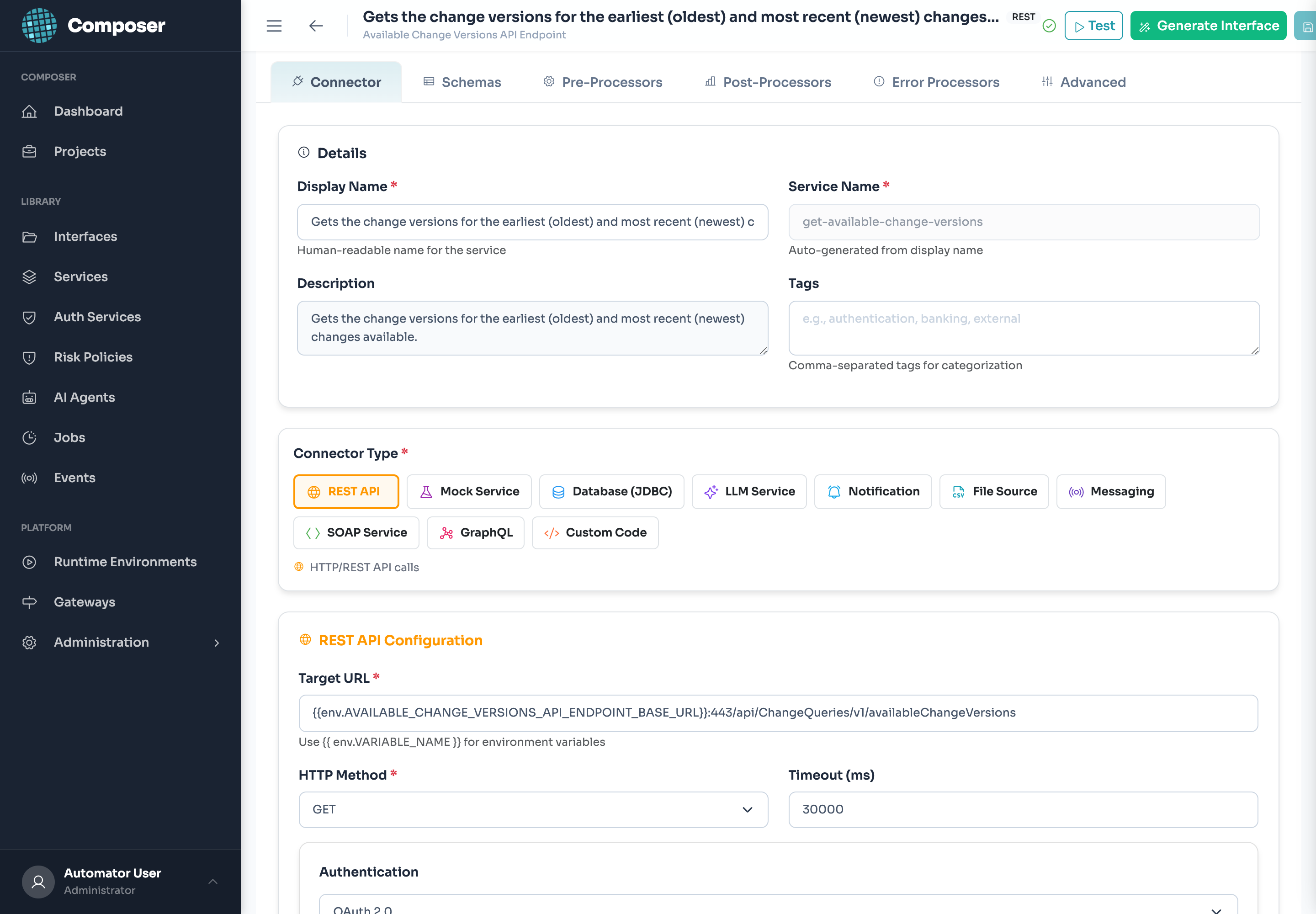This screenshot has width=1316, height=914.
Task: Open the HTTP Method dropdown
Action: [533, 810]
